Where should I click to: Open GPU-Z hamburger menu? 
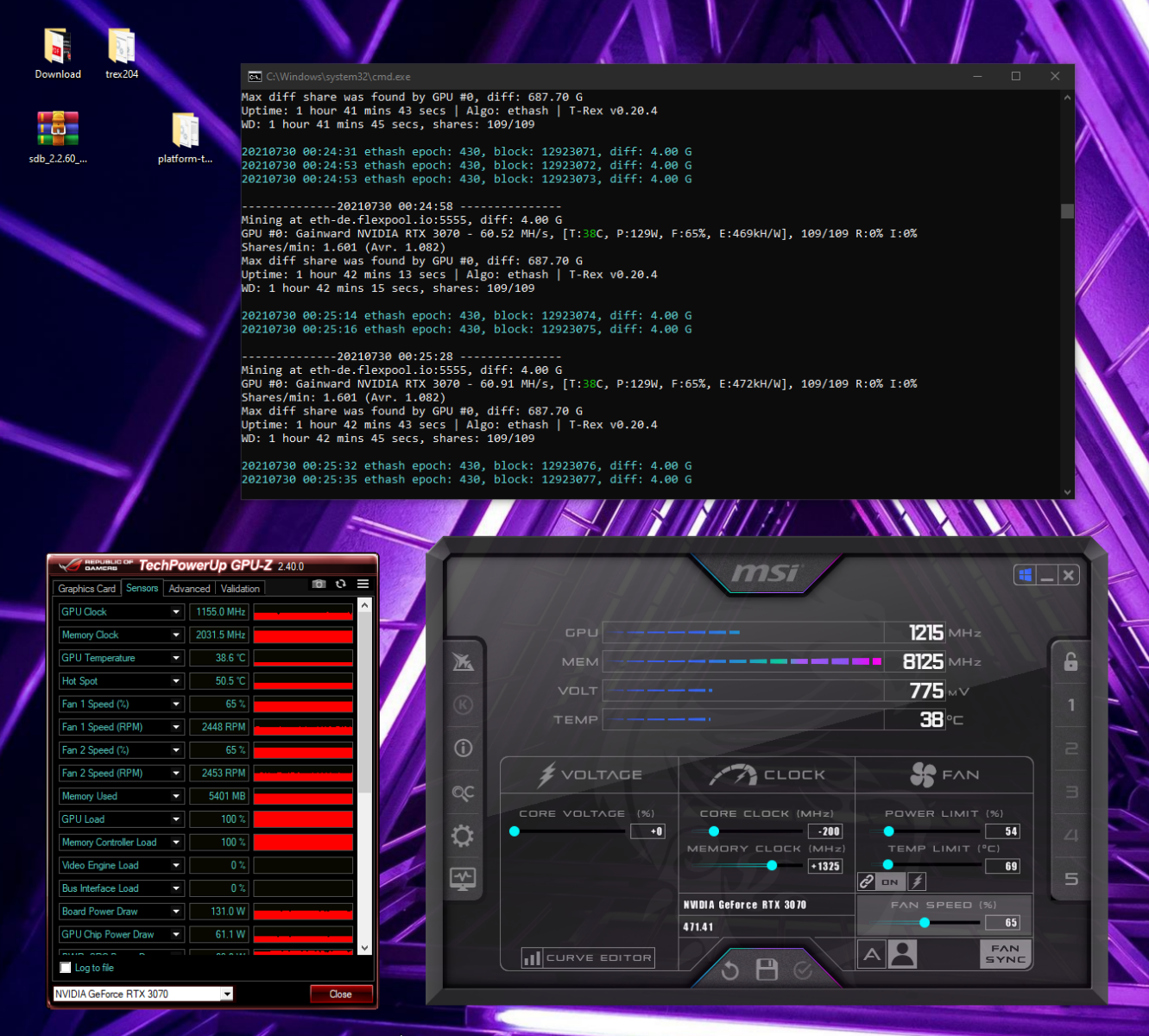tap(363, 584)
